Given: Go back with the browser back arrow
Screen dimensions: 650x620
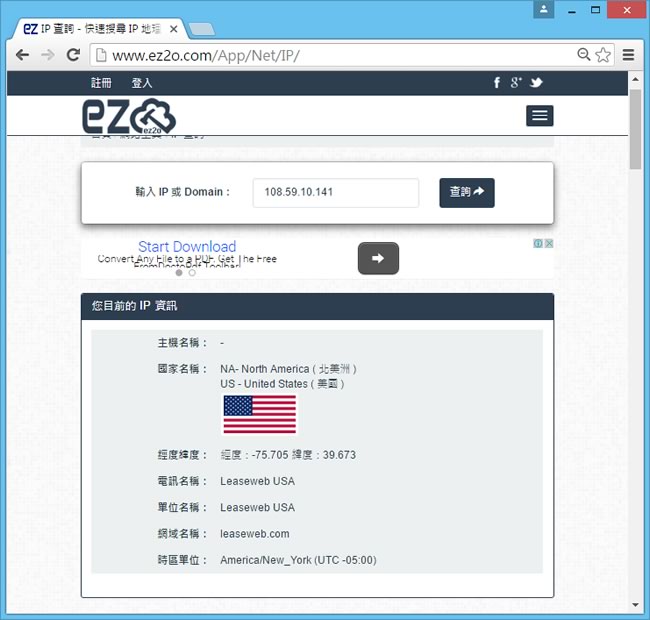Looking at the screenshot, I should tap(22, 55).
